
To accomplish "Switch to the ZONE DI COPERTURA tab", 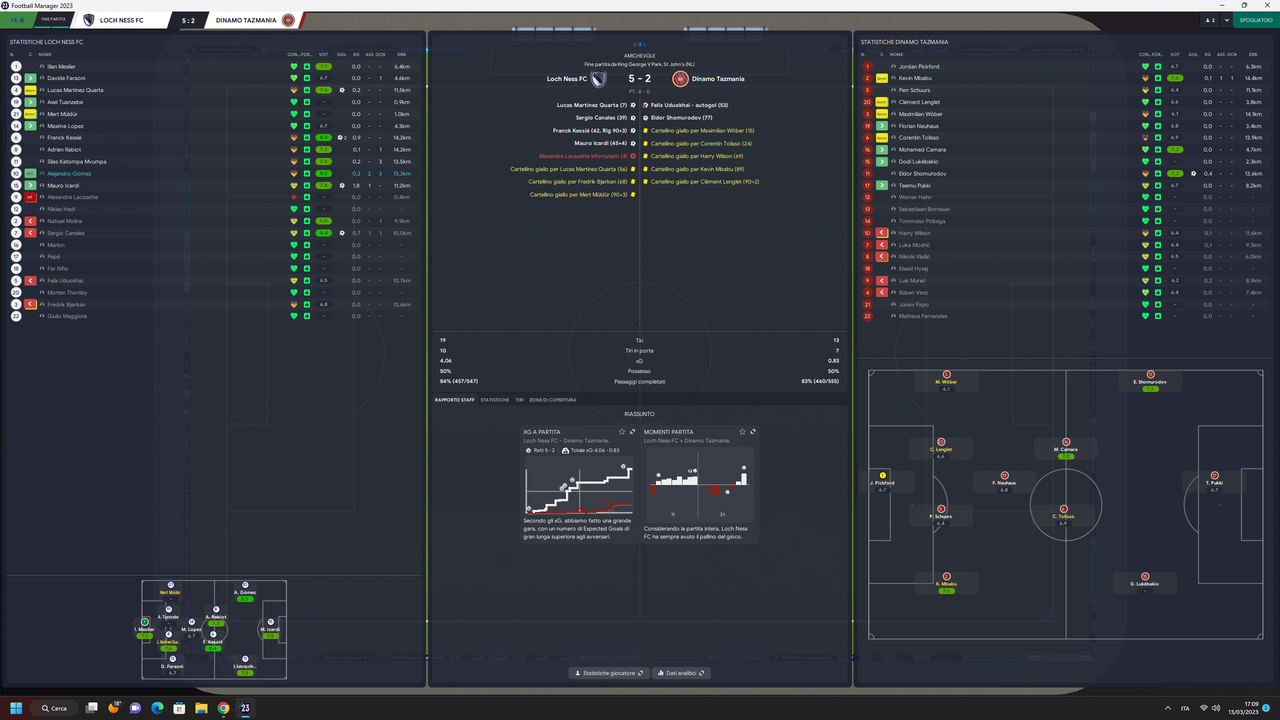I will point(553,400).
